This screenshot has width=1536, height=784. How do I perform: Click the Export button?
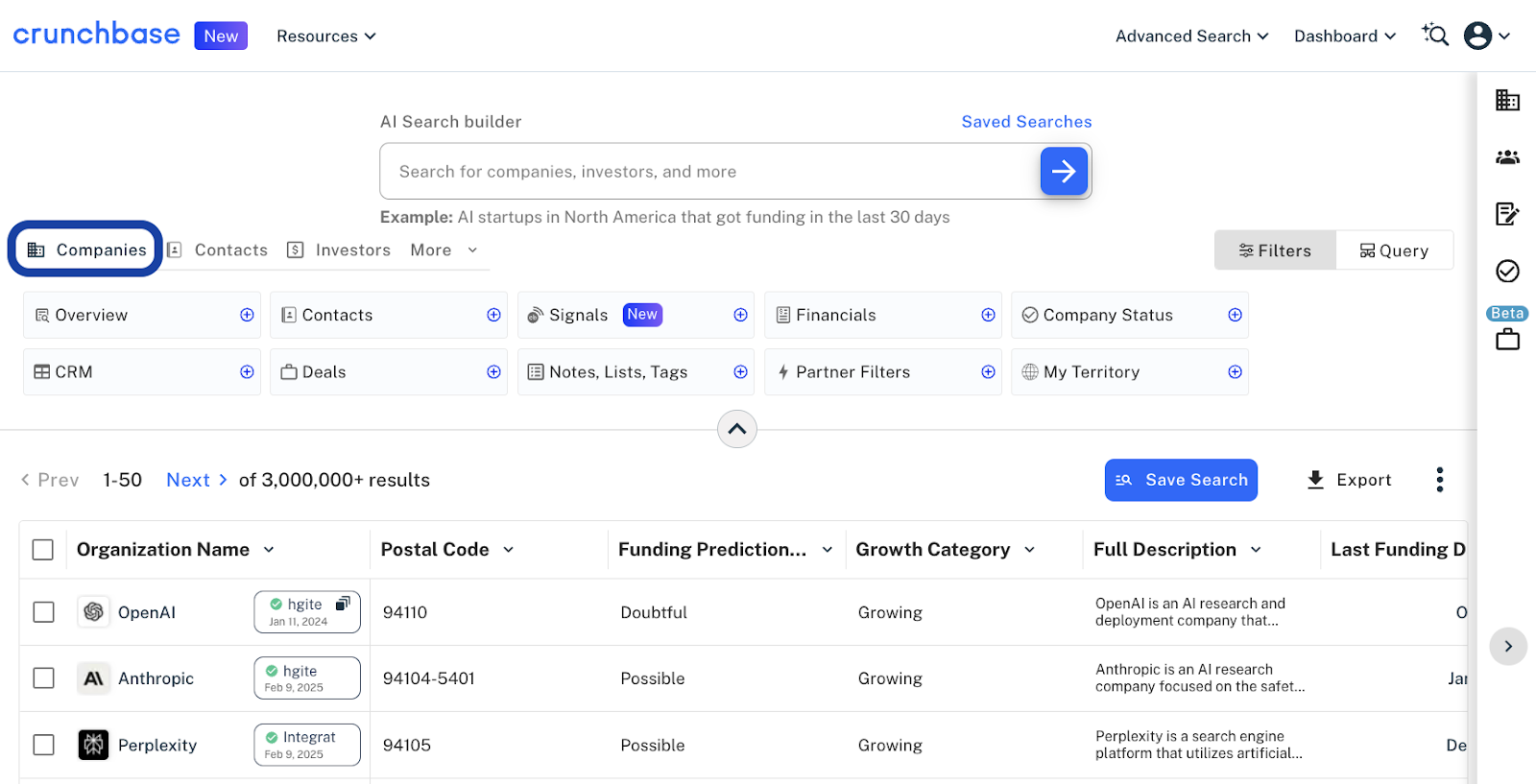click(1349, 480)
